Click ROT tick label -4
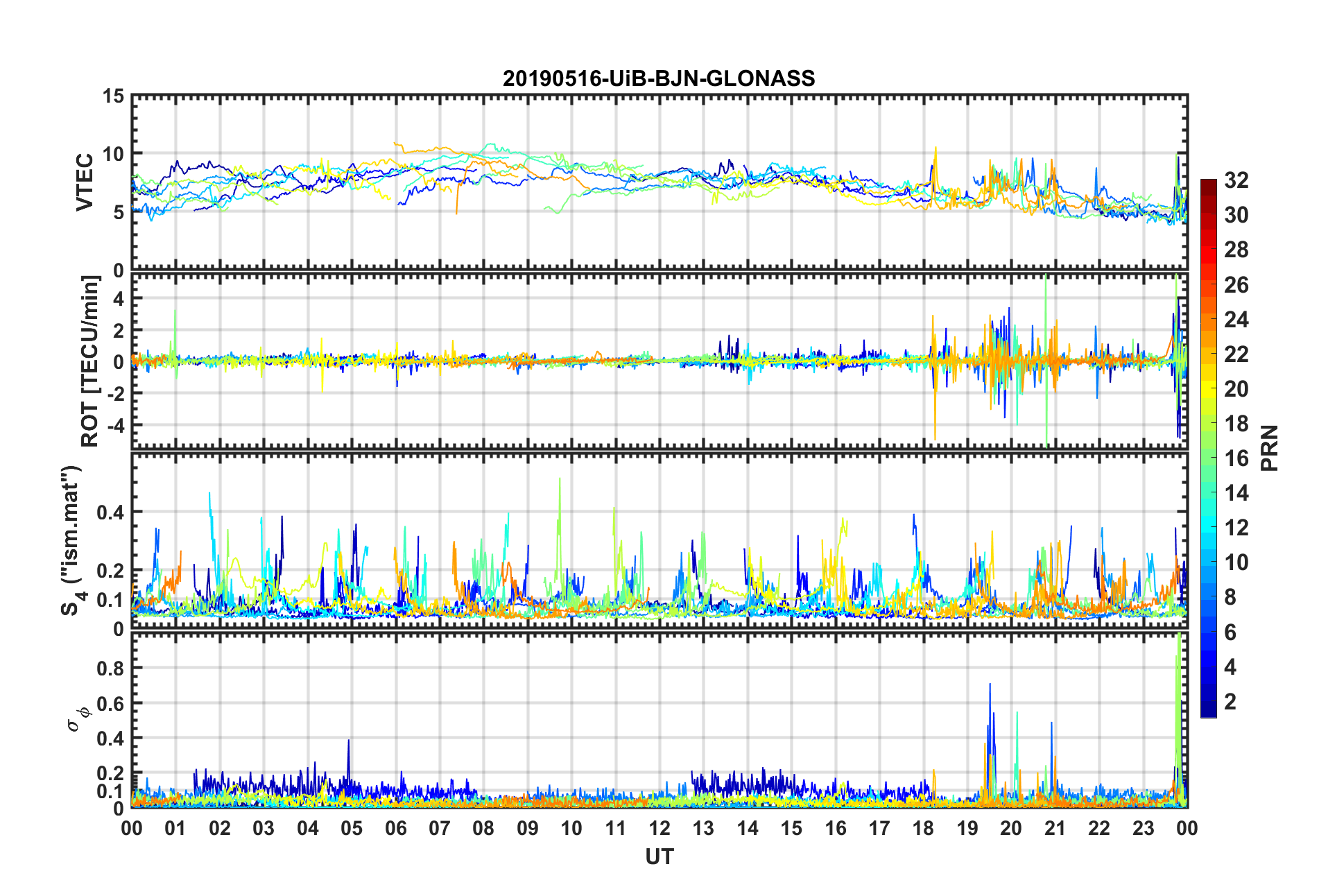Viewport: 1319px width, 896px height. pyautogui.click(x=116, y=424)
